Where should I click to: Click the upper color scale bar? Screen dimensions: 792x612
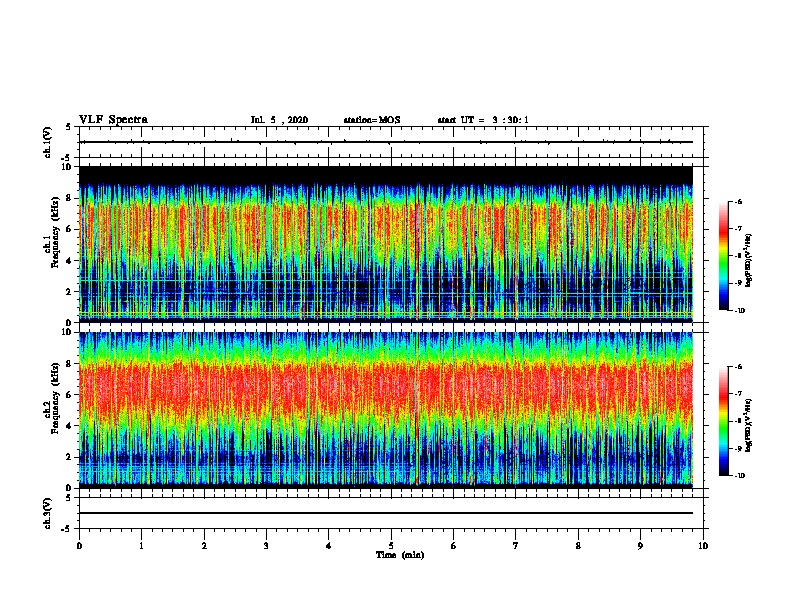(724, 256)
